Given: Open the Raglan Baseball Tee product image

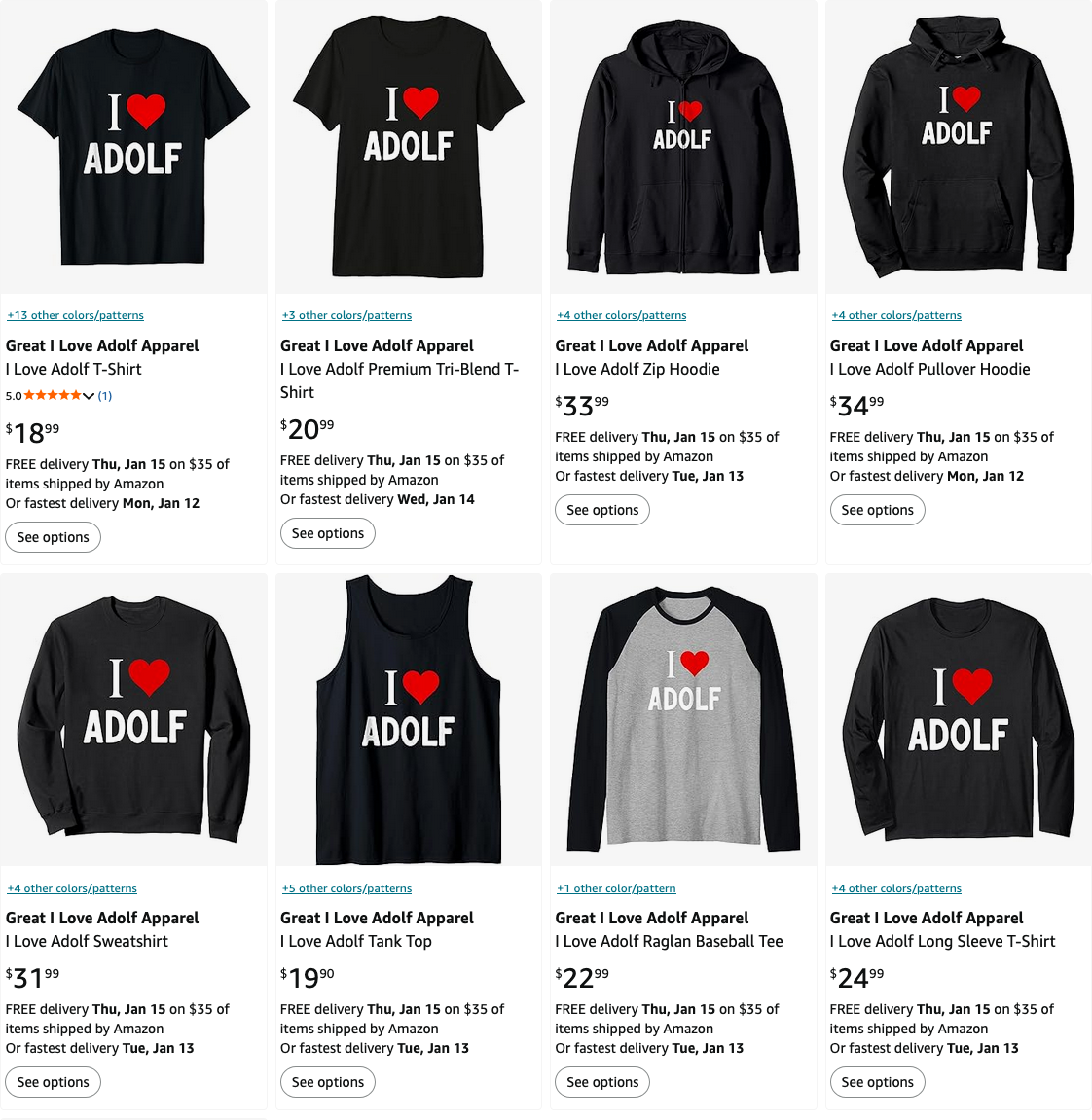Looking at the screenshot, I should [683, 719].
